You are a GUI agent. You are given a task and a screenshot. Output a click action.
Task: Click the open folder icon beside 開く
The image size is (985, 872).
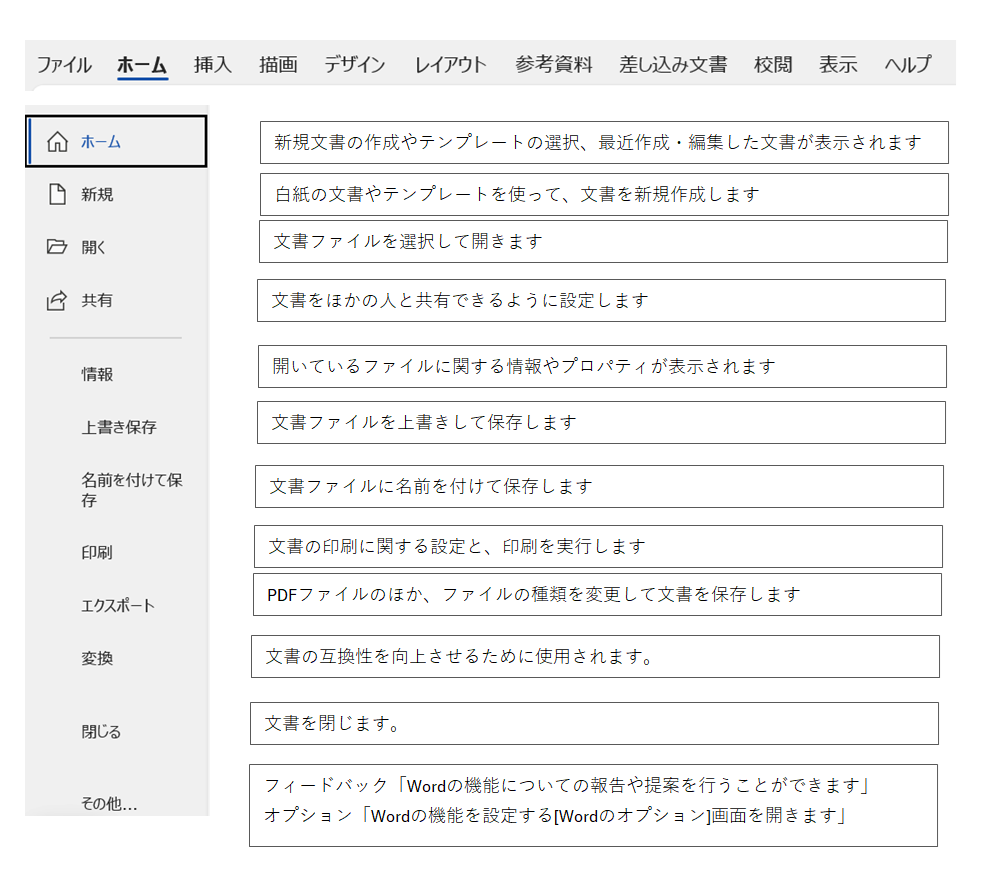(58, 247)
